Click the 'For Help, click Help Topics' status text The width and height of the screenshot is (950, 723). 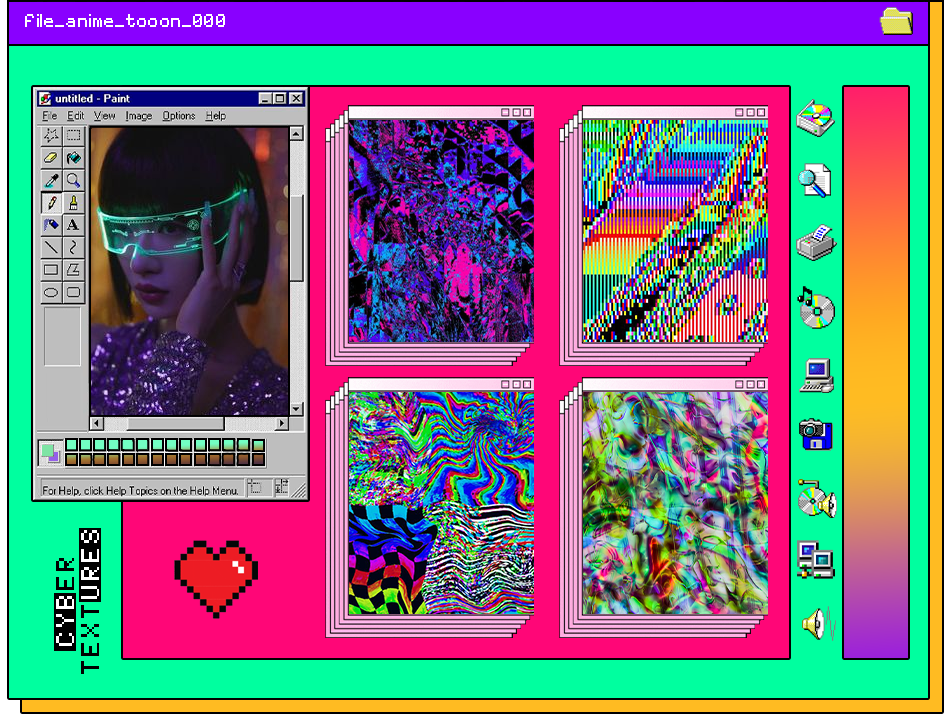click(140, 490)
